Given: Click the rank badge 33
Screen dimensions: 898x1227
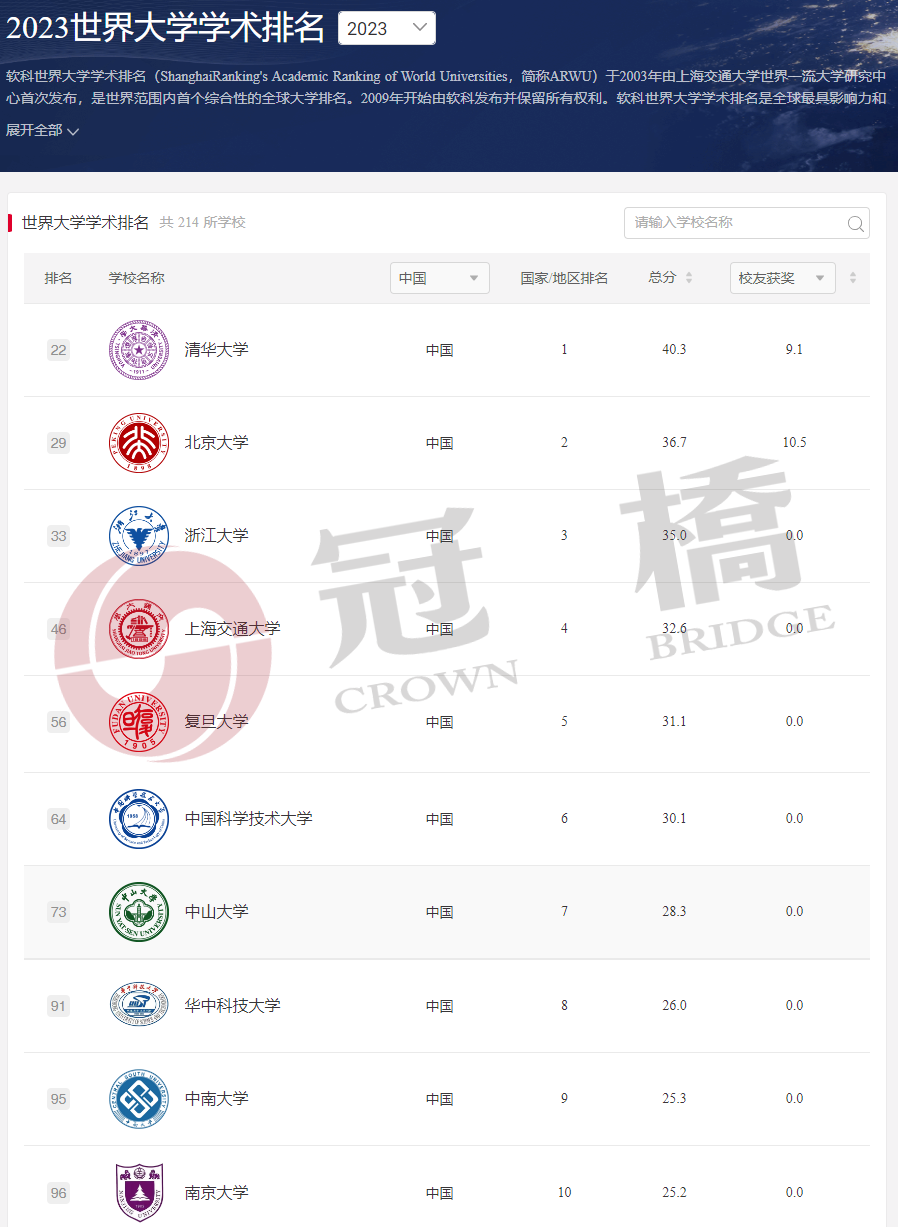Looking at the screenshot, I should [x=59, y=536].
